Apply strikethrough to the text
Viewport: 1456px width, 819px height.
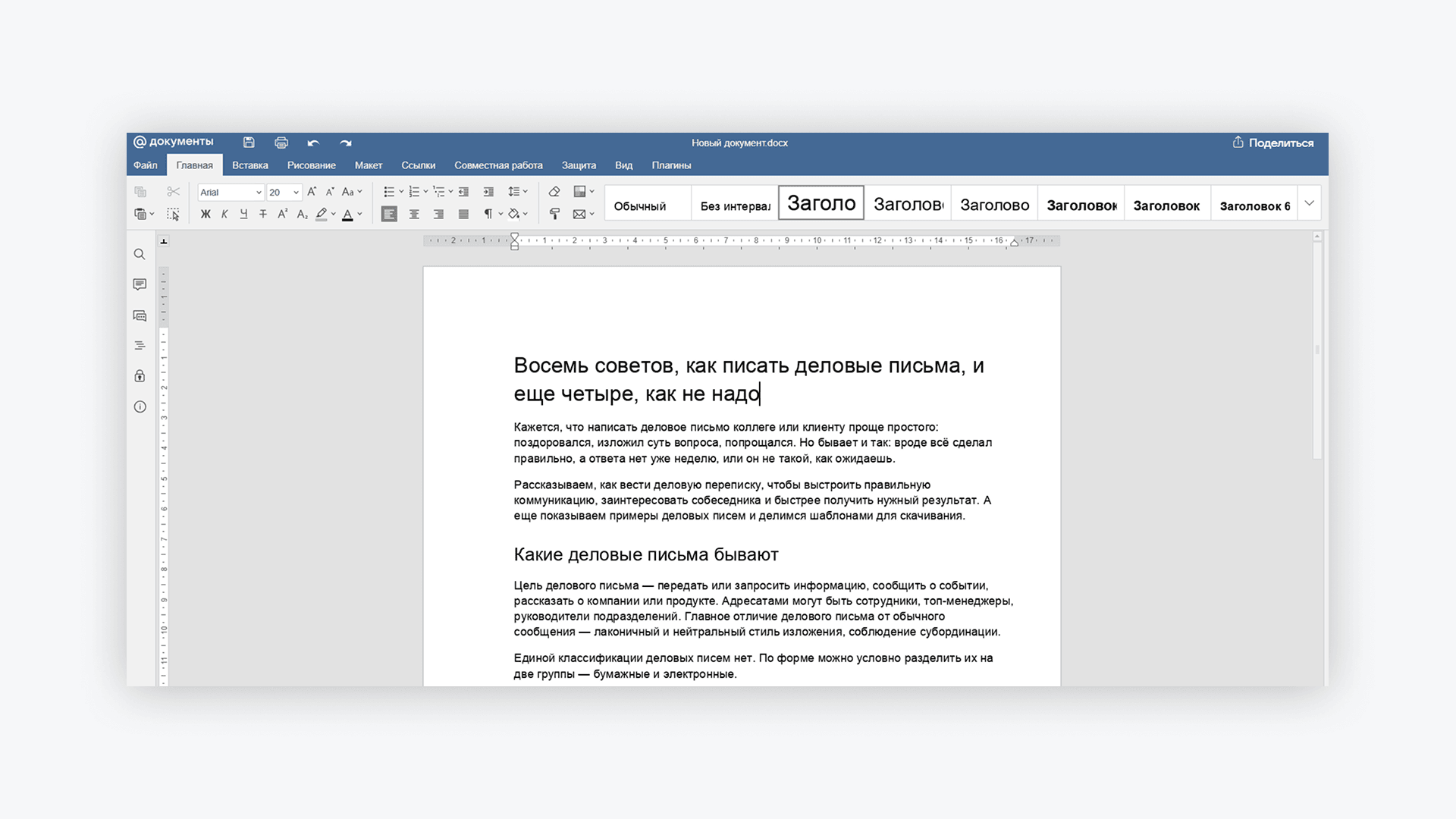coord(262,214)
